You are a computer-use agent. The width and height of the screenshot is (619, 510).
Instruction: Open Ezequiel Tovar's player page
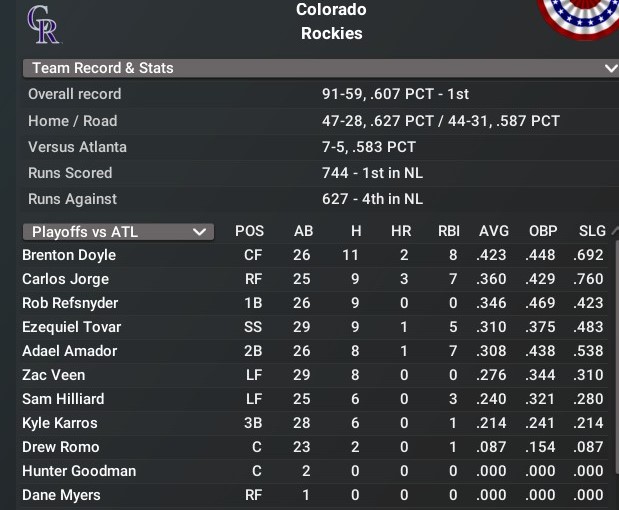coord(71,327)
